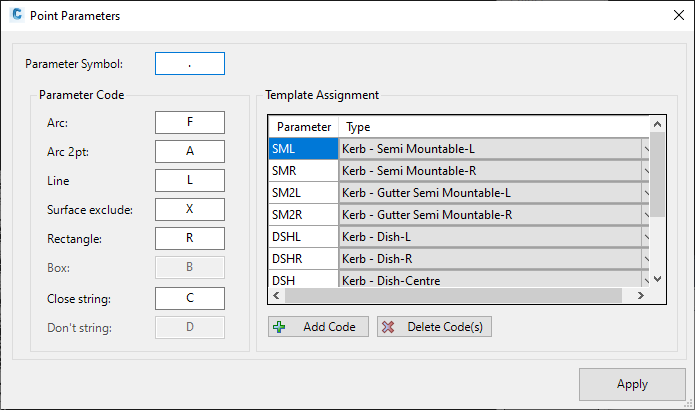Click the green plus Add Code icon
Screen dimensions: 695x410
pos(279,327)
